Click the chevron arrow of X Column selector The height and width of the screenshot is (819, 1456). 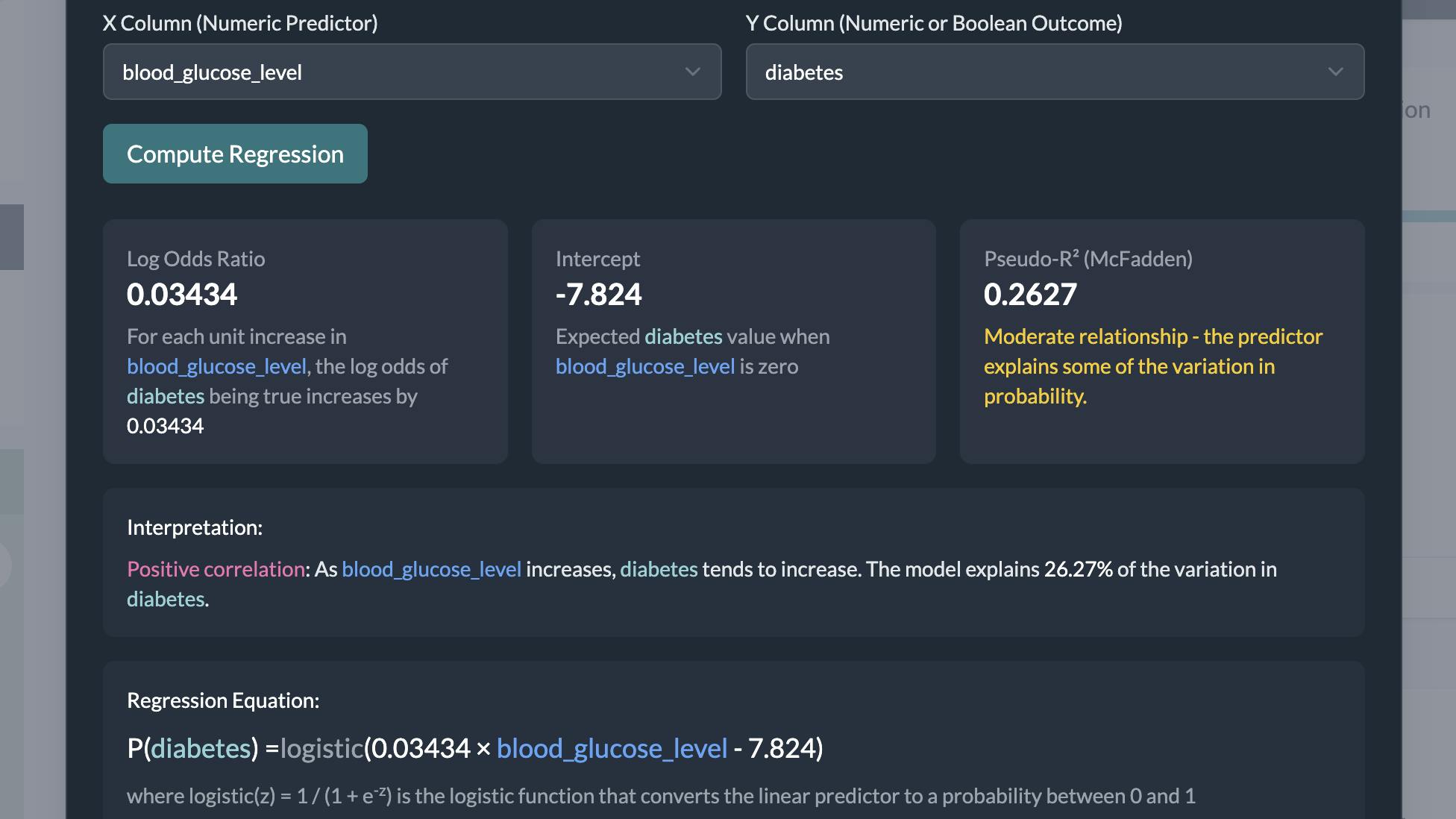coord(692,72)
